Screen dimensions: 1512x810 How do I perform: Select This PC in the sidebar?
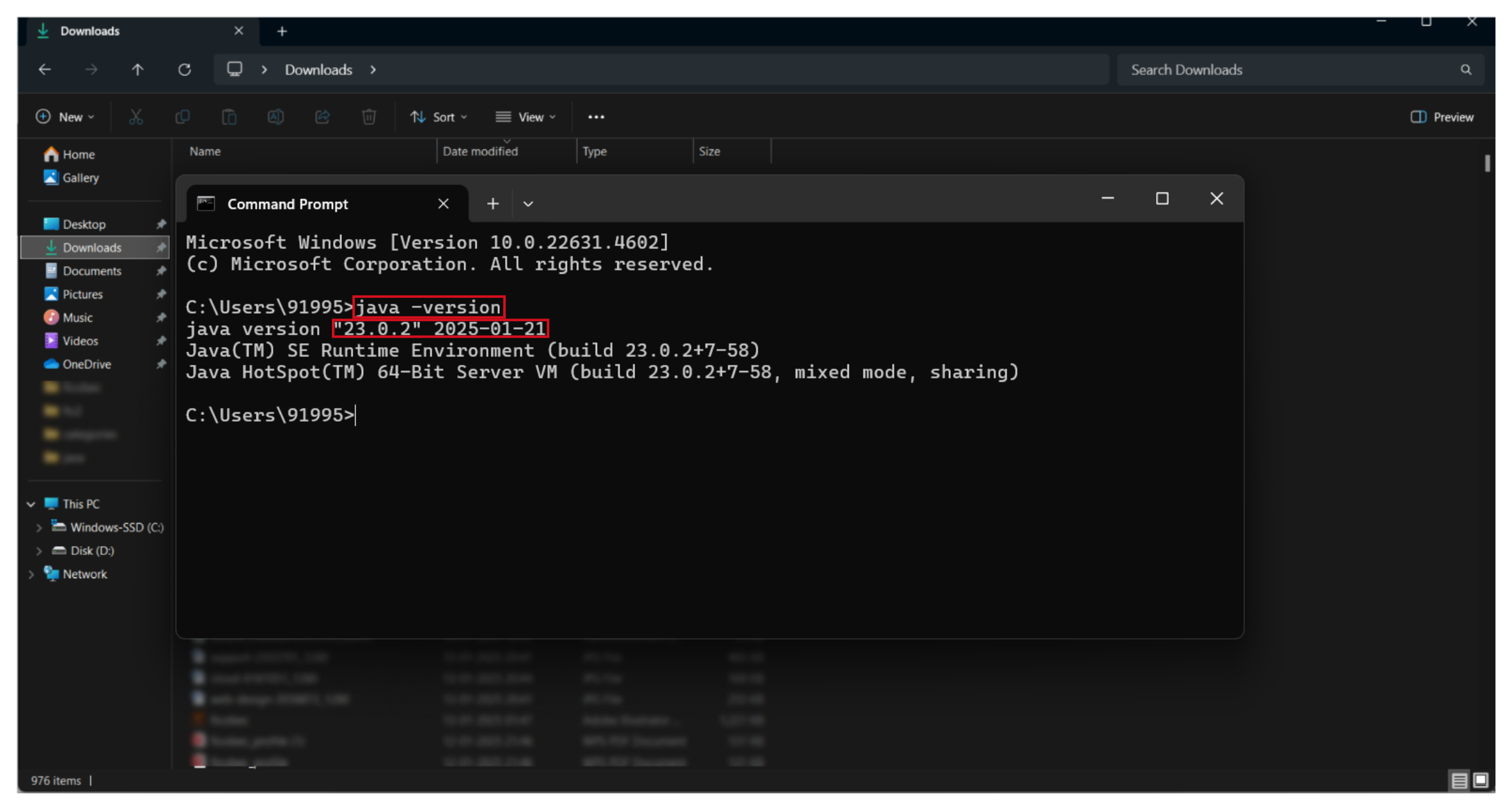pos(72,504)
